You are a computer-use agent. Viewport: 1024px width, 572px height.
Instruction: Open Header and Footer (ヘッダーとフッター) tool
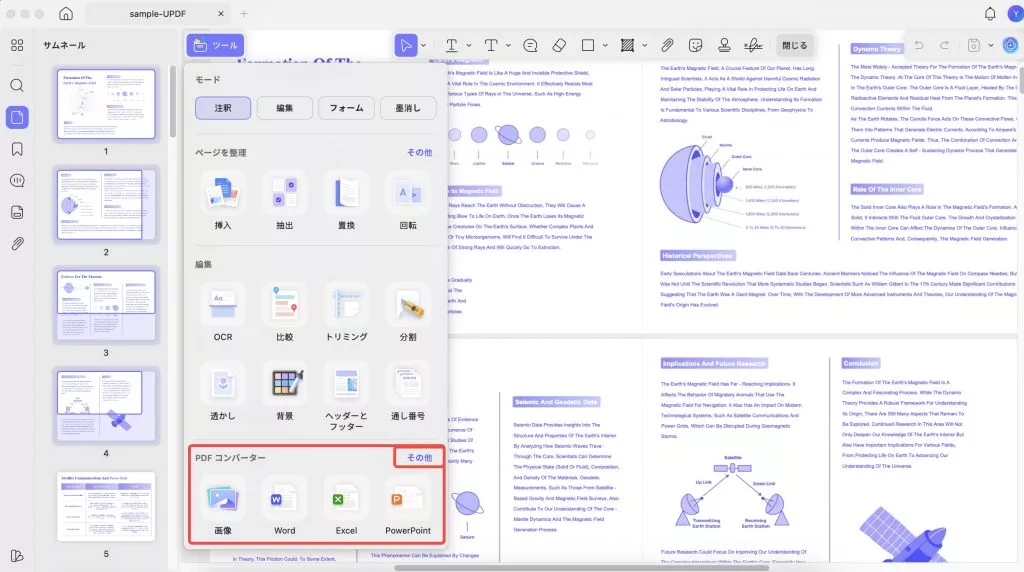click(x=346, y=397)
